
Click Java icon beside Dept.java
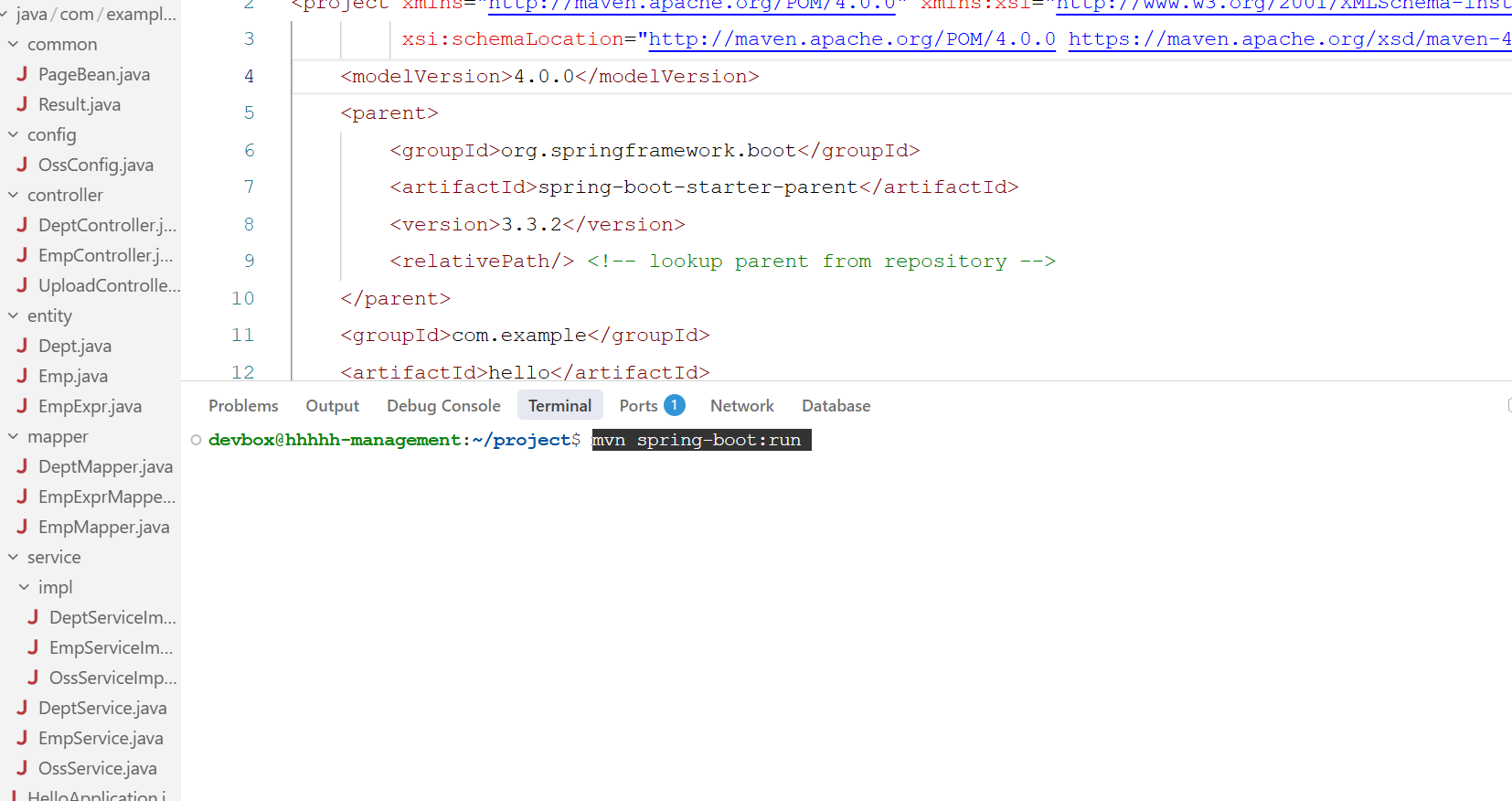(22, 346)
